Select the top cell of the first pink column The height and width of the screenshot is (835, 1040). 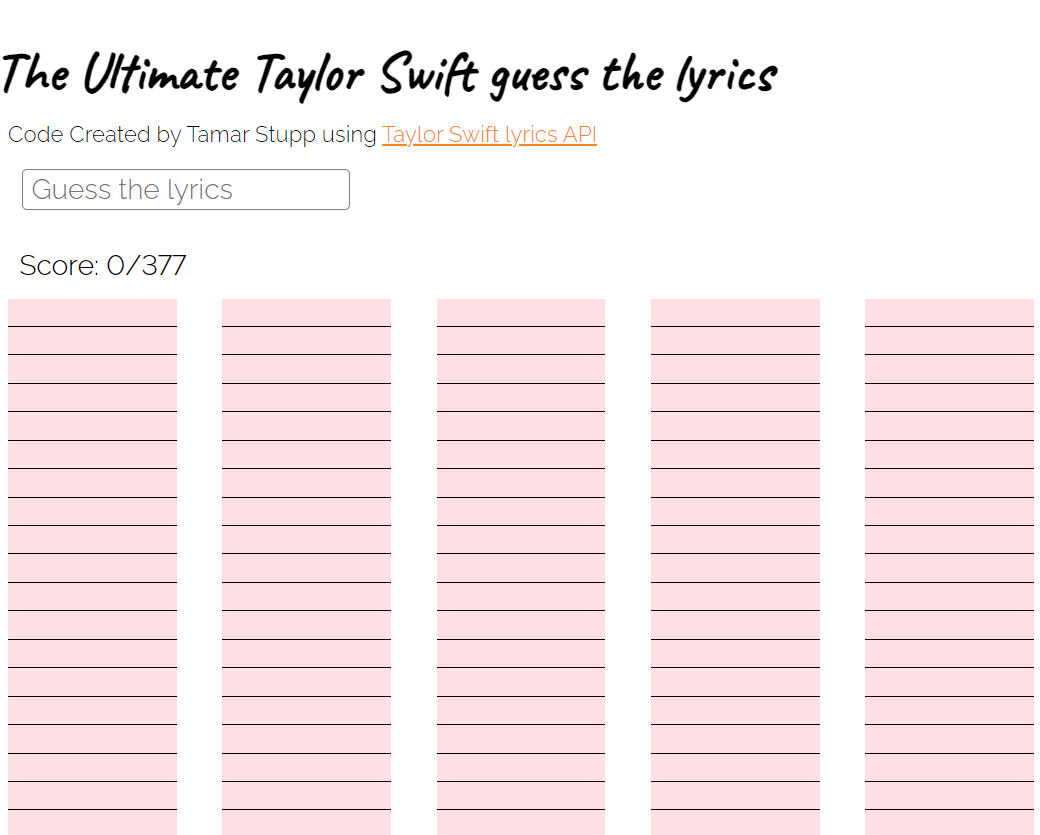[92, 310]
